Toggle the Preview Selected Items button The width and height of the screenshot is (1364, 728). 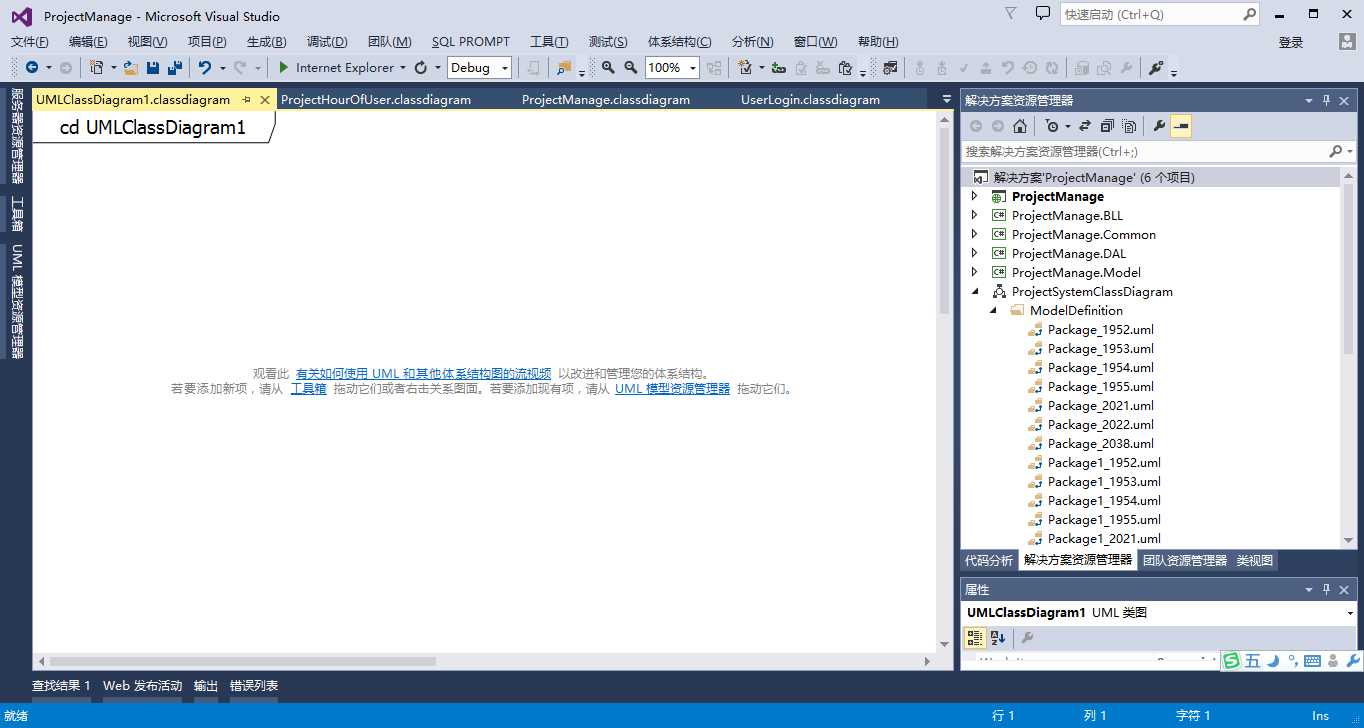pos(1181,126)
